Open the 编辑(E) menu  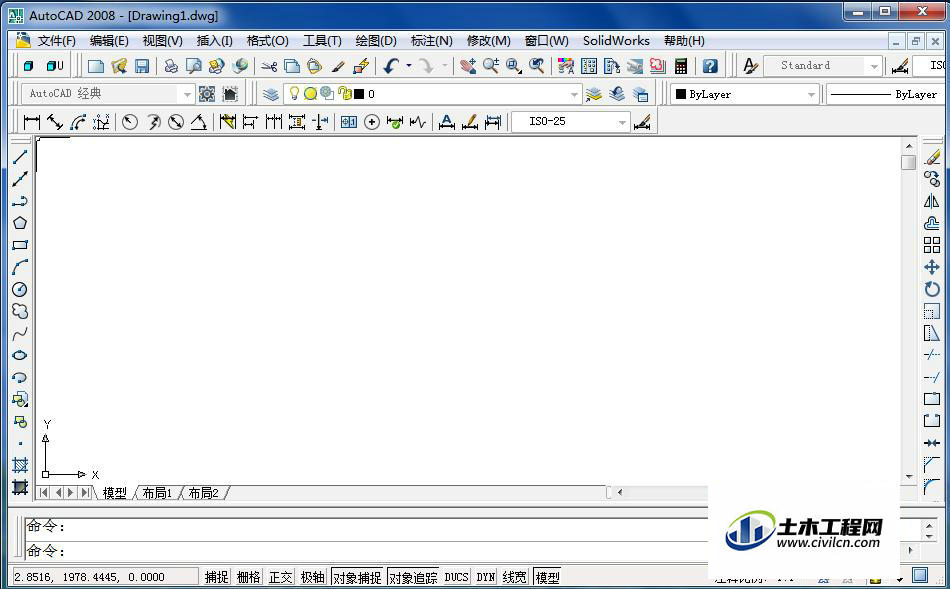tap(109, 41)
